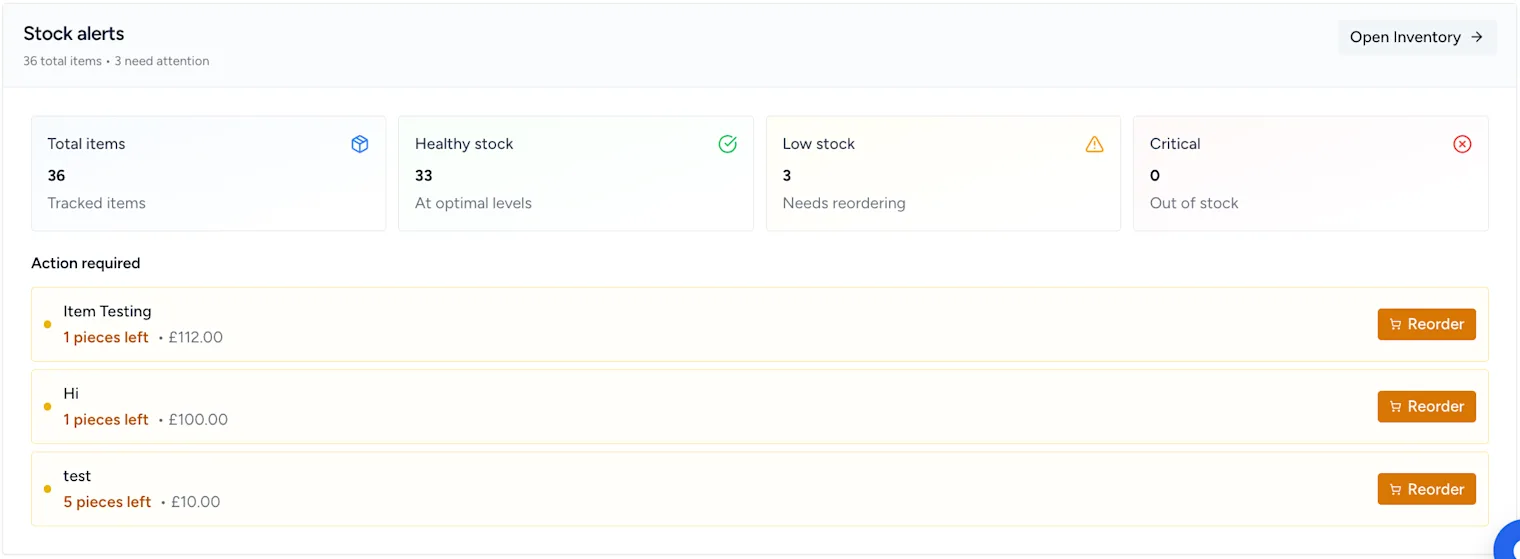Reorder the item named test

(1426, 489)
